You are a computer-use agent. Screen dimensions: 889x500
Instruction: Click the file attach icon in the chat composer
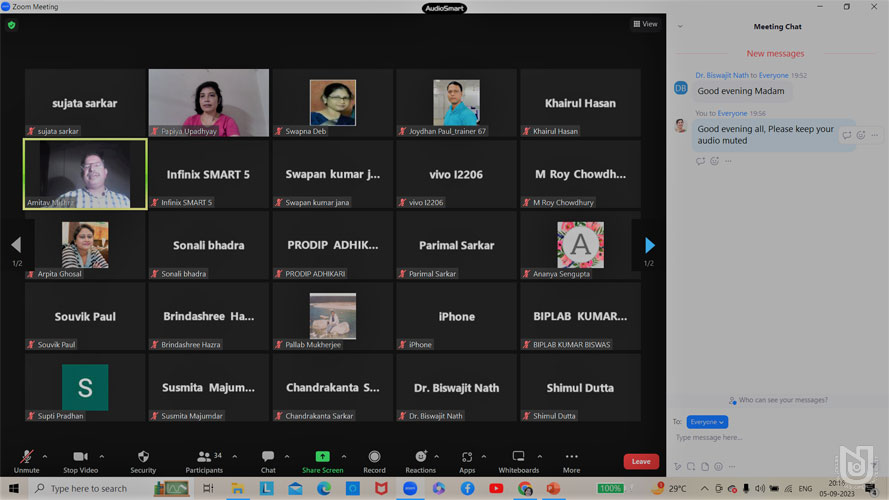(x=705, y=467)
